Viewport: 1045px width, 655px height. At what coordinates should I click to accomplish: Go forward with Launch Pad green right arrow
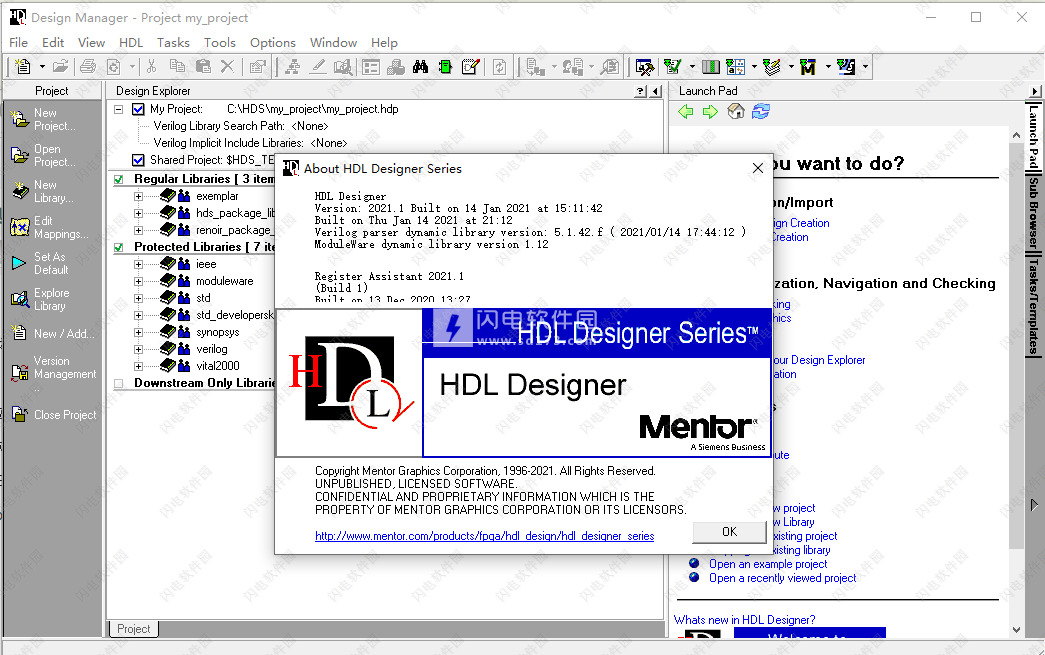point(710,112)
